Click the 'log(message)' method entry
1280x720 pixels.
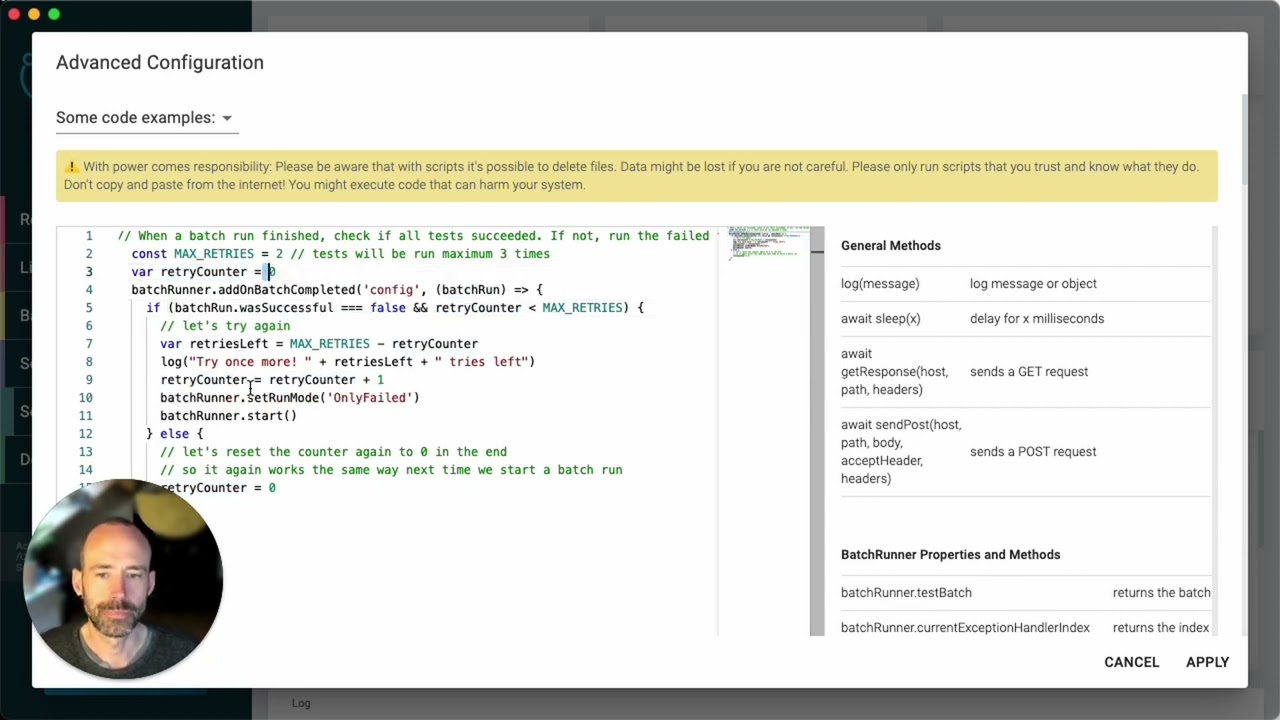(x=880, y=284)
